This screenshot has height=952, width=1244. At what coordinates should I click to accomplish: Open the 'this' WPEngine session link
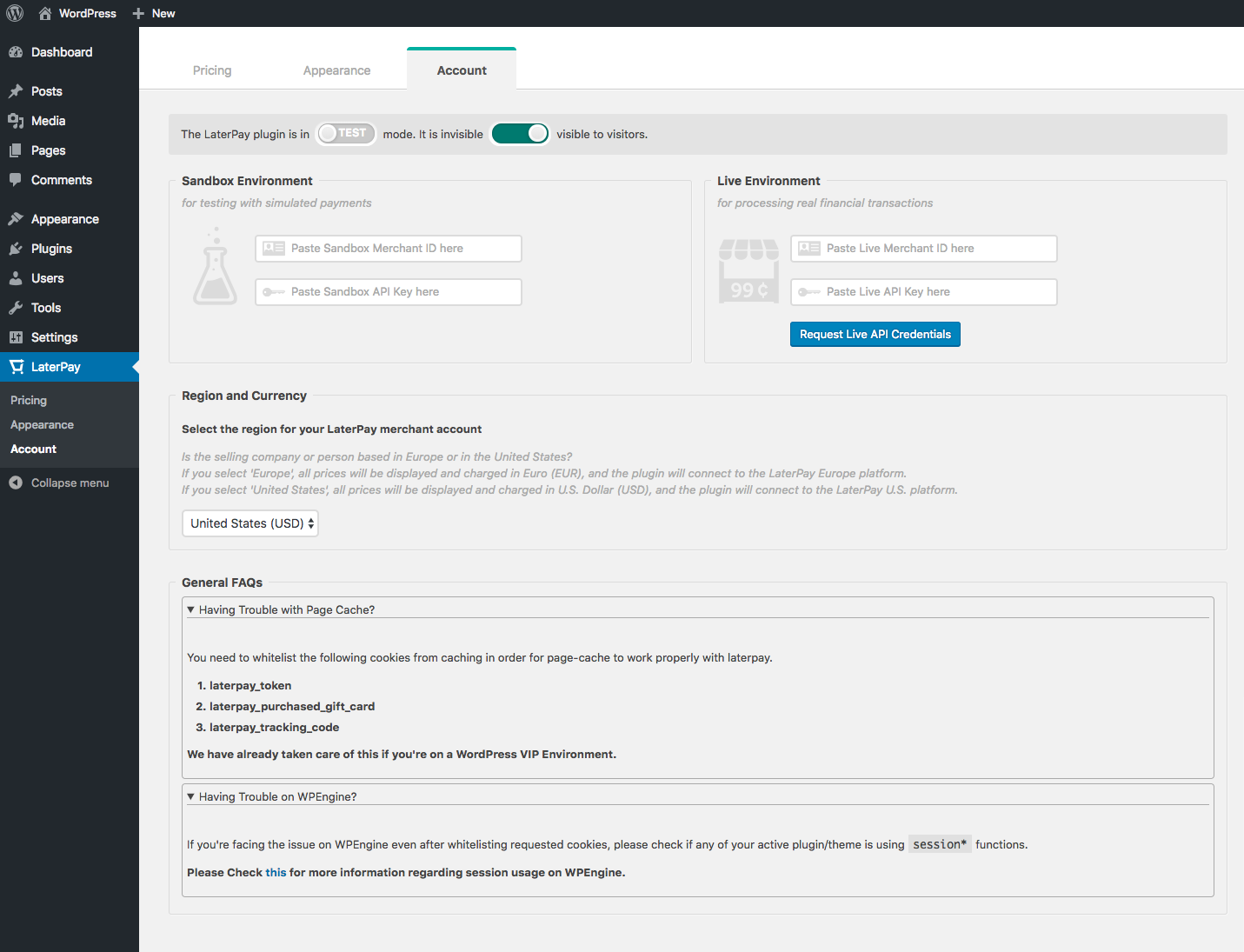276,873
